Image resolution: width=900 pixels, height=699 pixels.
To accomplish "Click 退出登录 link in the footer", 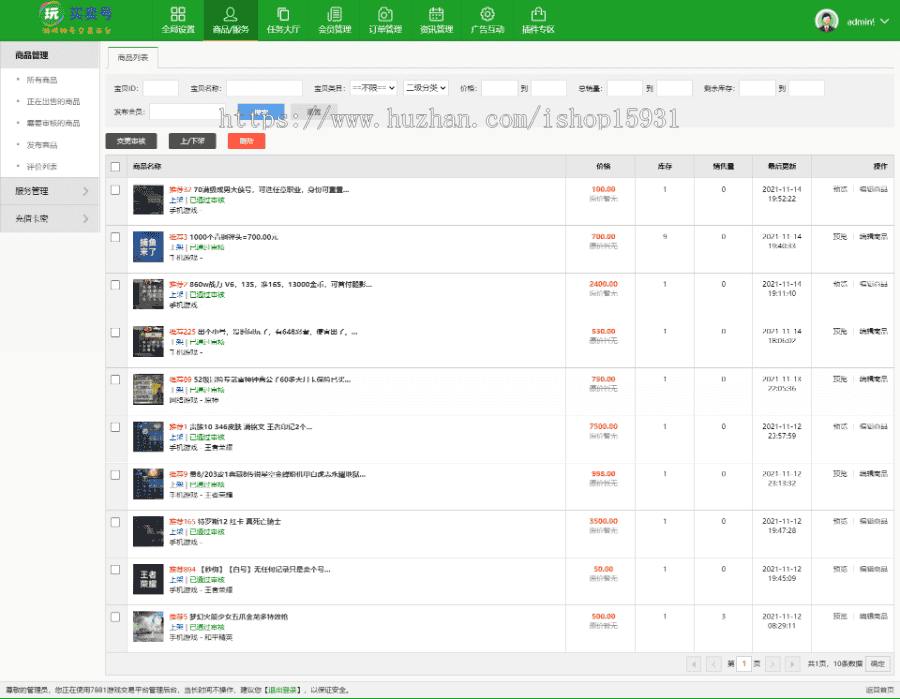I will [x=282, y=690].
